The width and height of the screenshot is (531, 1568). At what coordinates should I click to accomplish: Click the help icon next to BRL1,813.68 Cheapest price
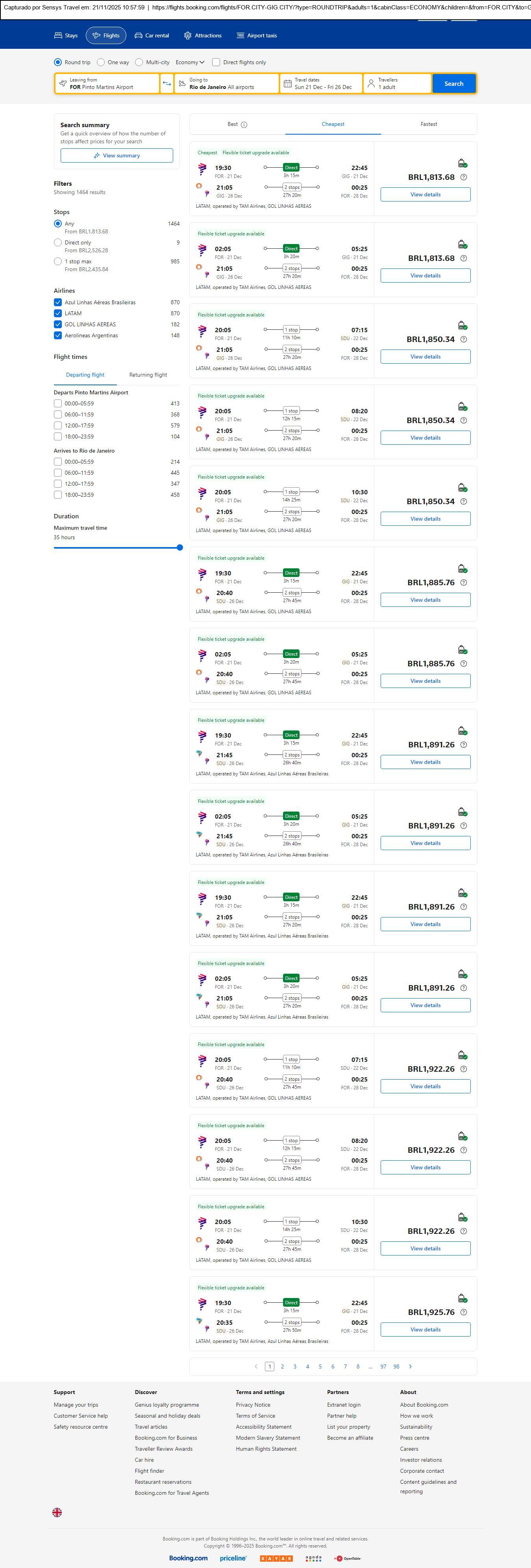(463, 177)
